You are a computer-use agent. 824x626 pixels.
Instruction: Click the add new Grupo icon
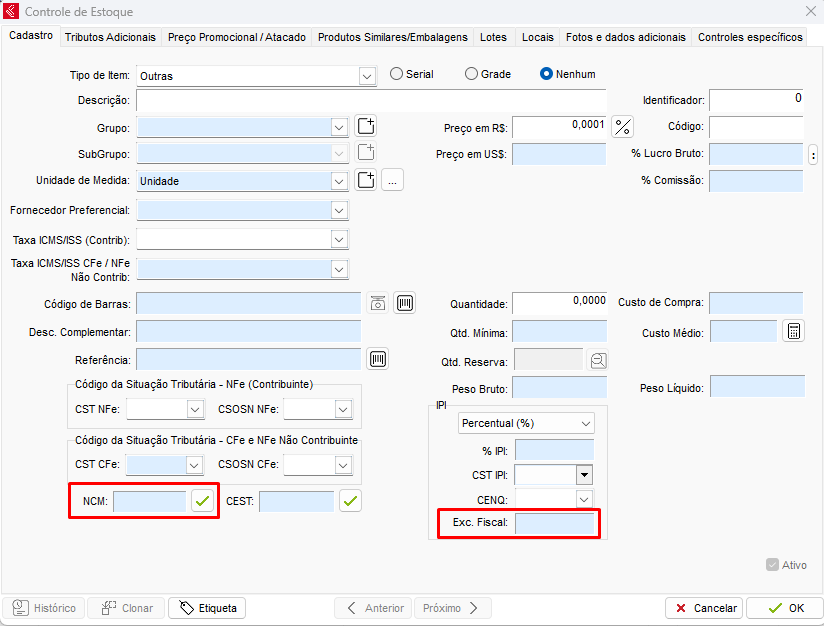tap(366, 126)
